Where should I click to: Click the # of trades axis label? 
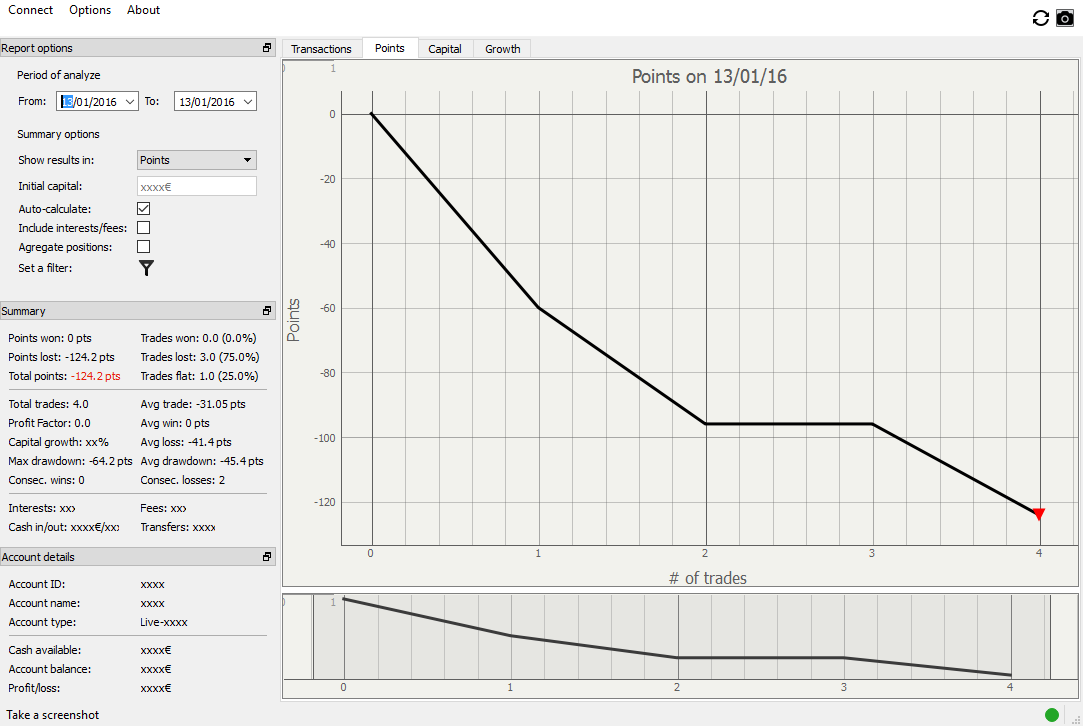coord(708,578)
